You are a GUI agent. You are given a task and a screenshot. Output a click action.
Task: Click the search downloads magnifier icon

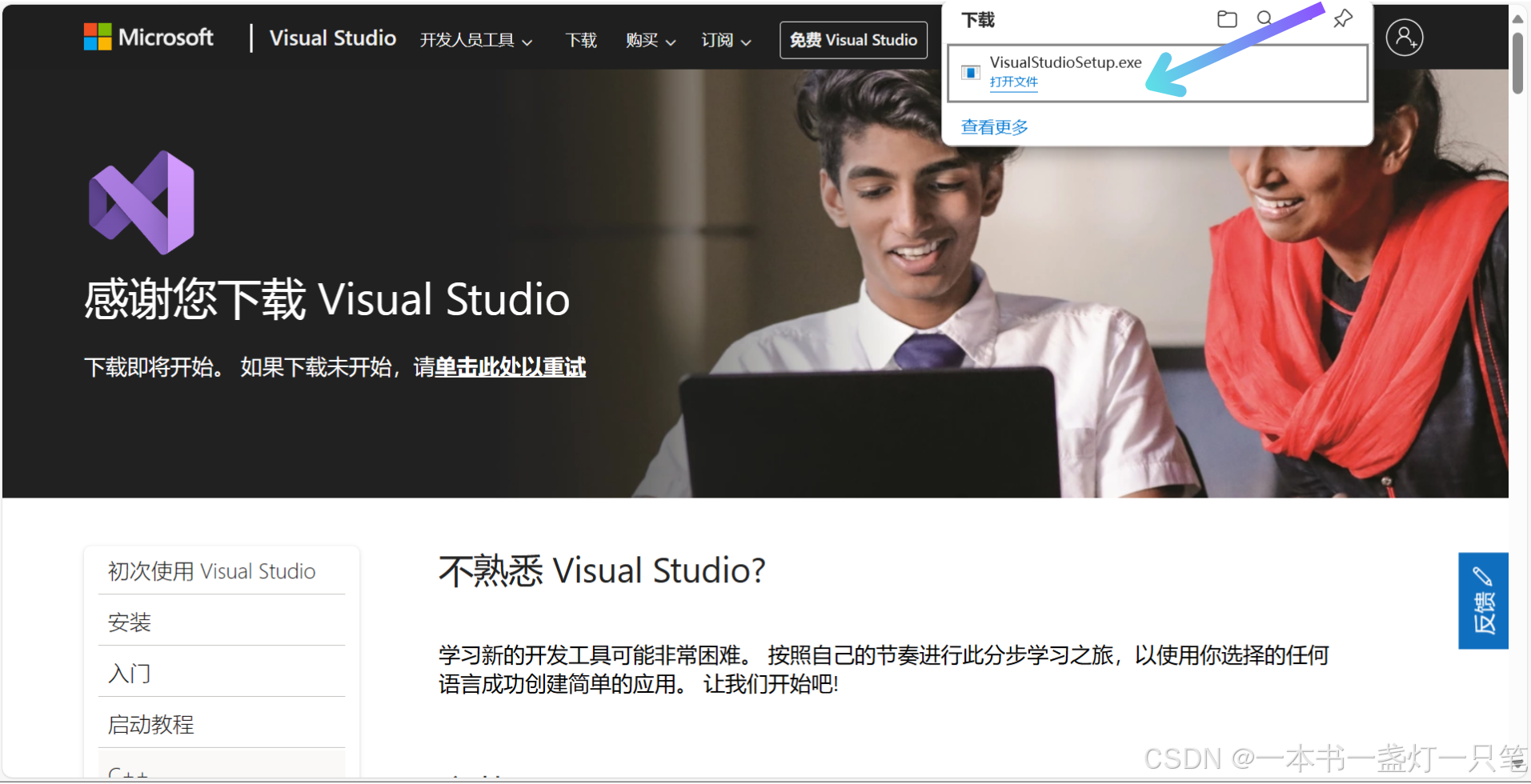pos(1264,18)
